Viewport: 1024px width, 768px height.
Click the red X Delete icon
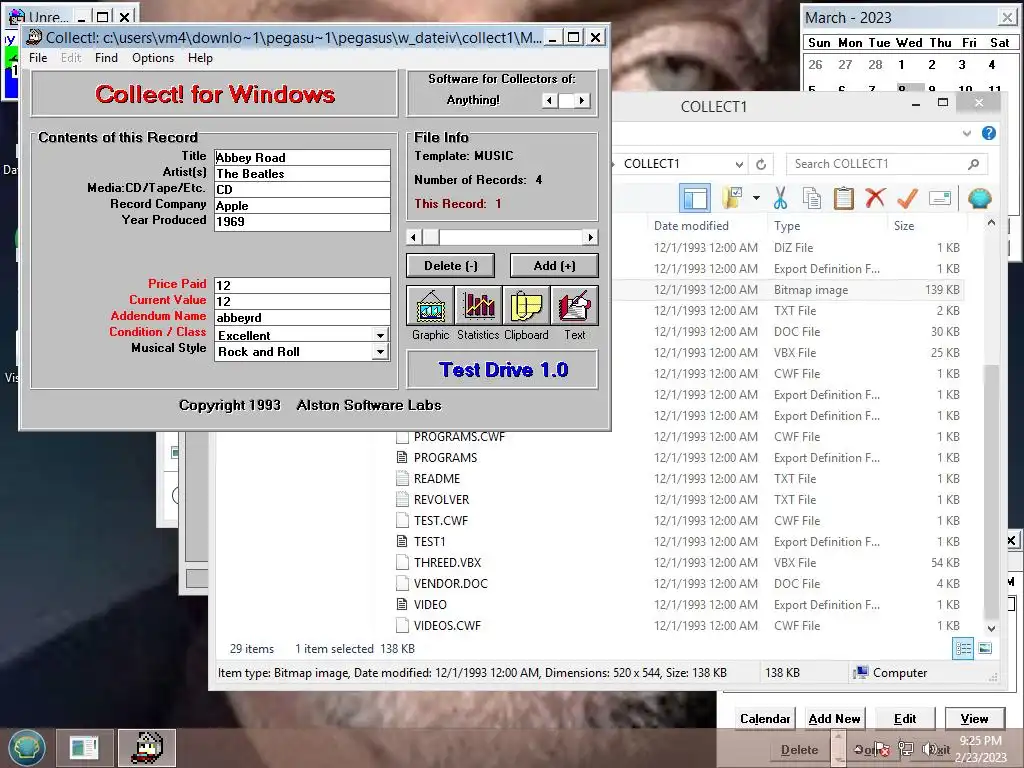click(x=875, y=198)
